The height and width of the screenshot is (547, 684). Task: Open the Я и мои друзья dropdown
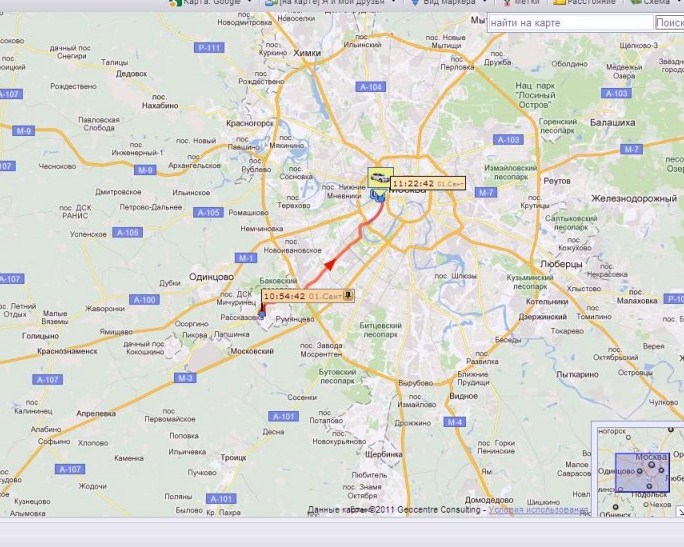pos(331,3)
